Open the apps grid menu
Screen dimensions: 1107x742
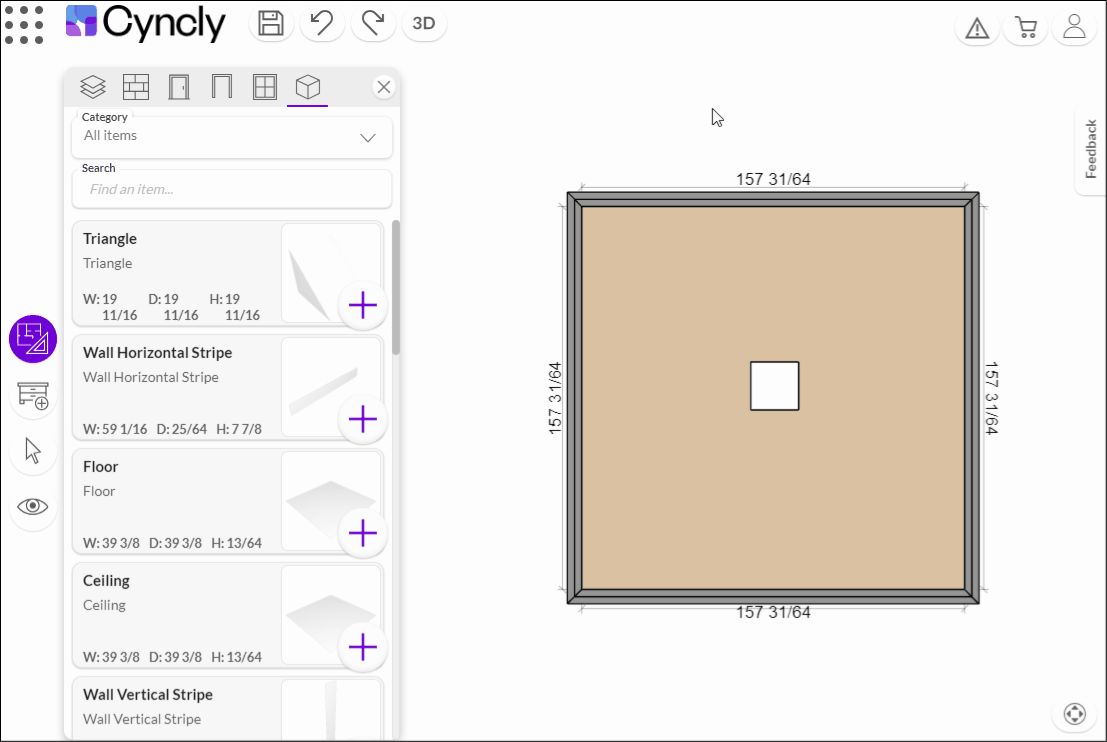click(x=24, y=25)
